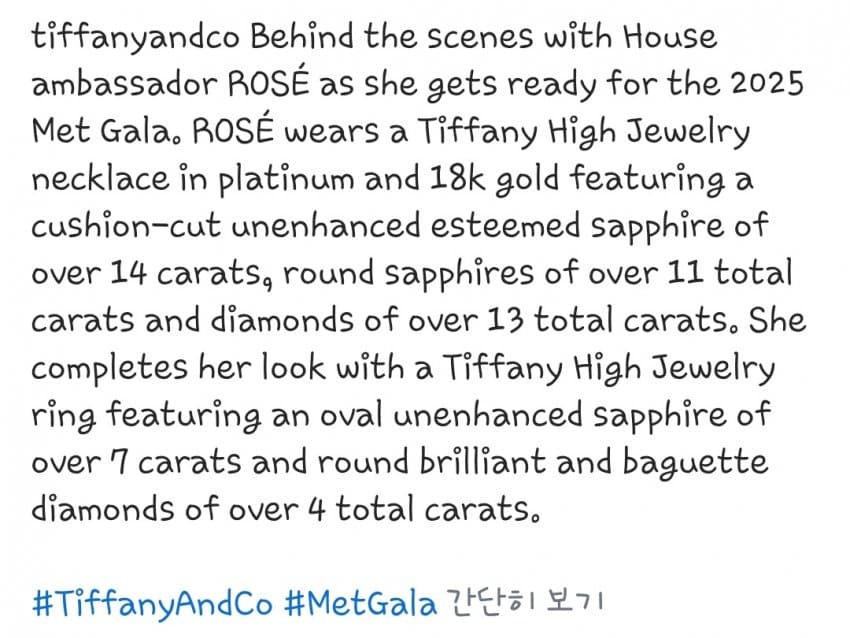Click the word 'completes'
Screen dimensions: 850x638
pyautogui.click(x=110, y=369)
